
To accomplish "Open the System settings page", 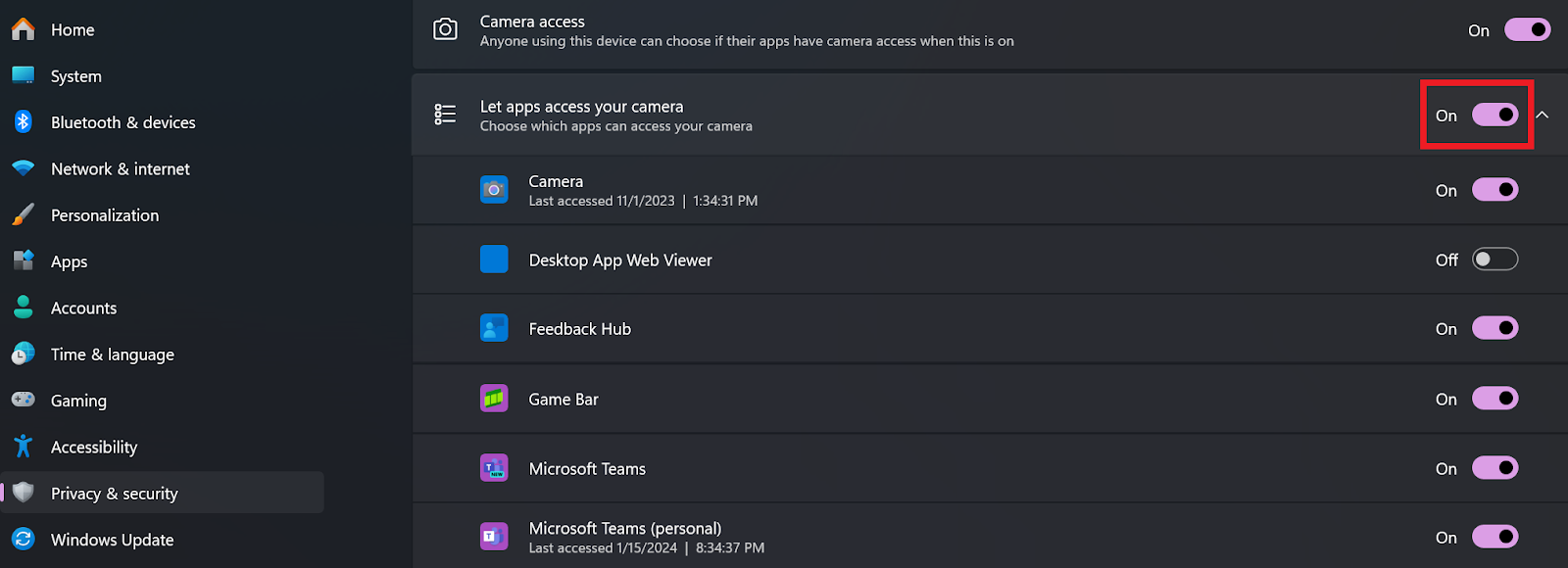I will pos(76,76).
